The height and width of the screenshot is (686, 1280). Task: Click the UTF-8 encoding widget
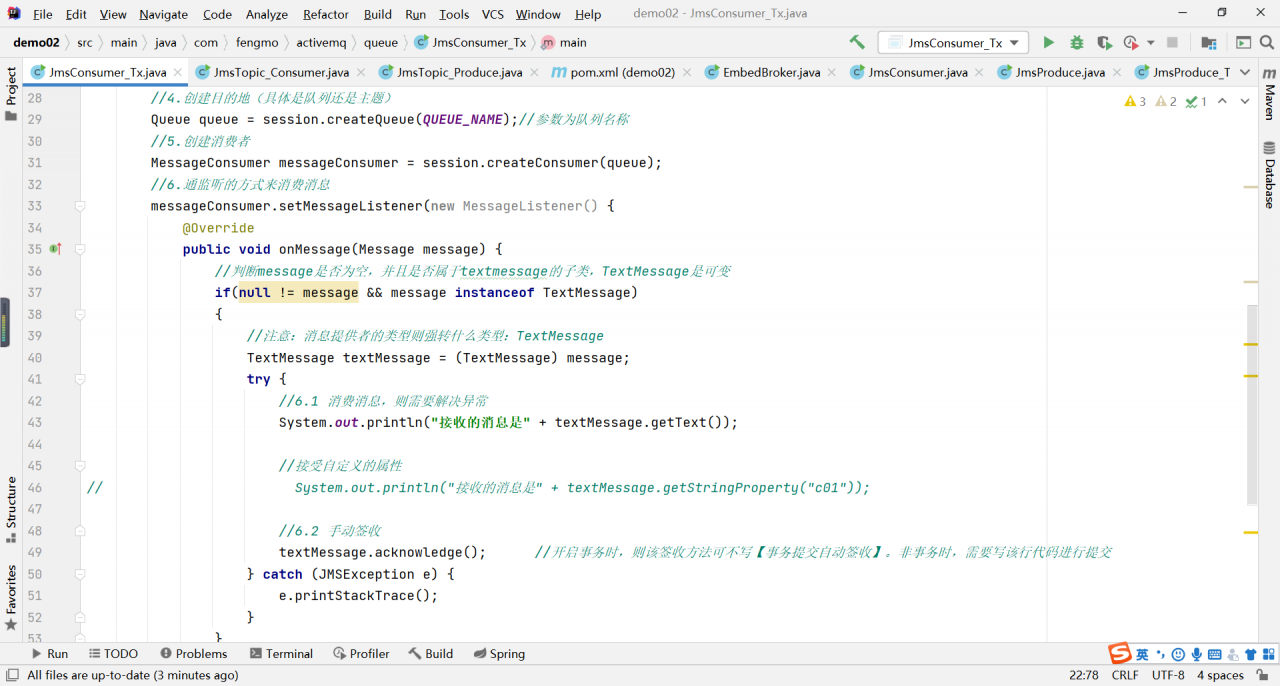[x=1168, y=676]
